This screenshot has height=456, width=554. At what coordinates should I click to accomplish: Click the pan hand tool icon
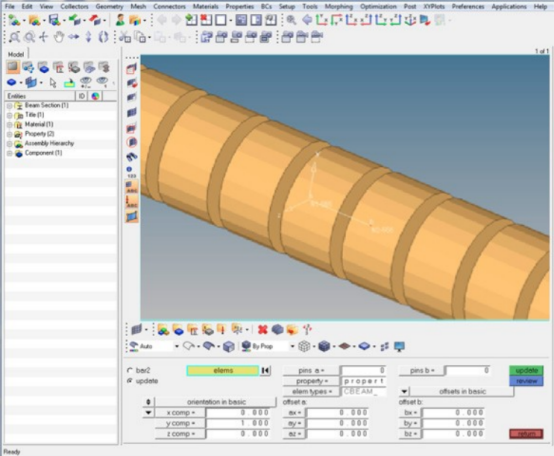coord(59,37)
